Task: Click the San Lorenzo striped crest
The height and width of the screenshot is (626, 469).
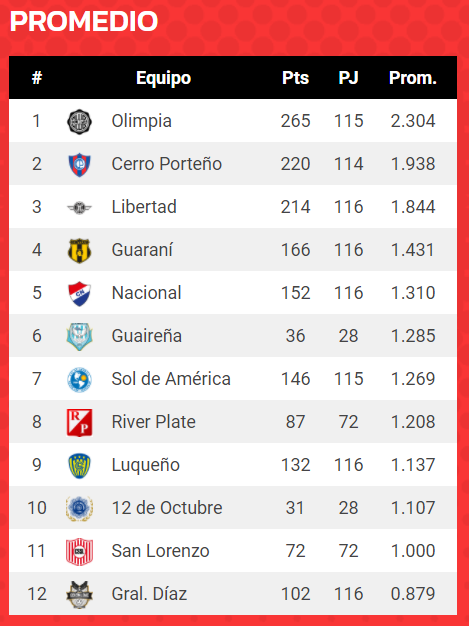Action: (x=79, y=552)
